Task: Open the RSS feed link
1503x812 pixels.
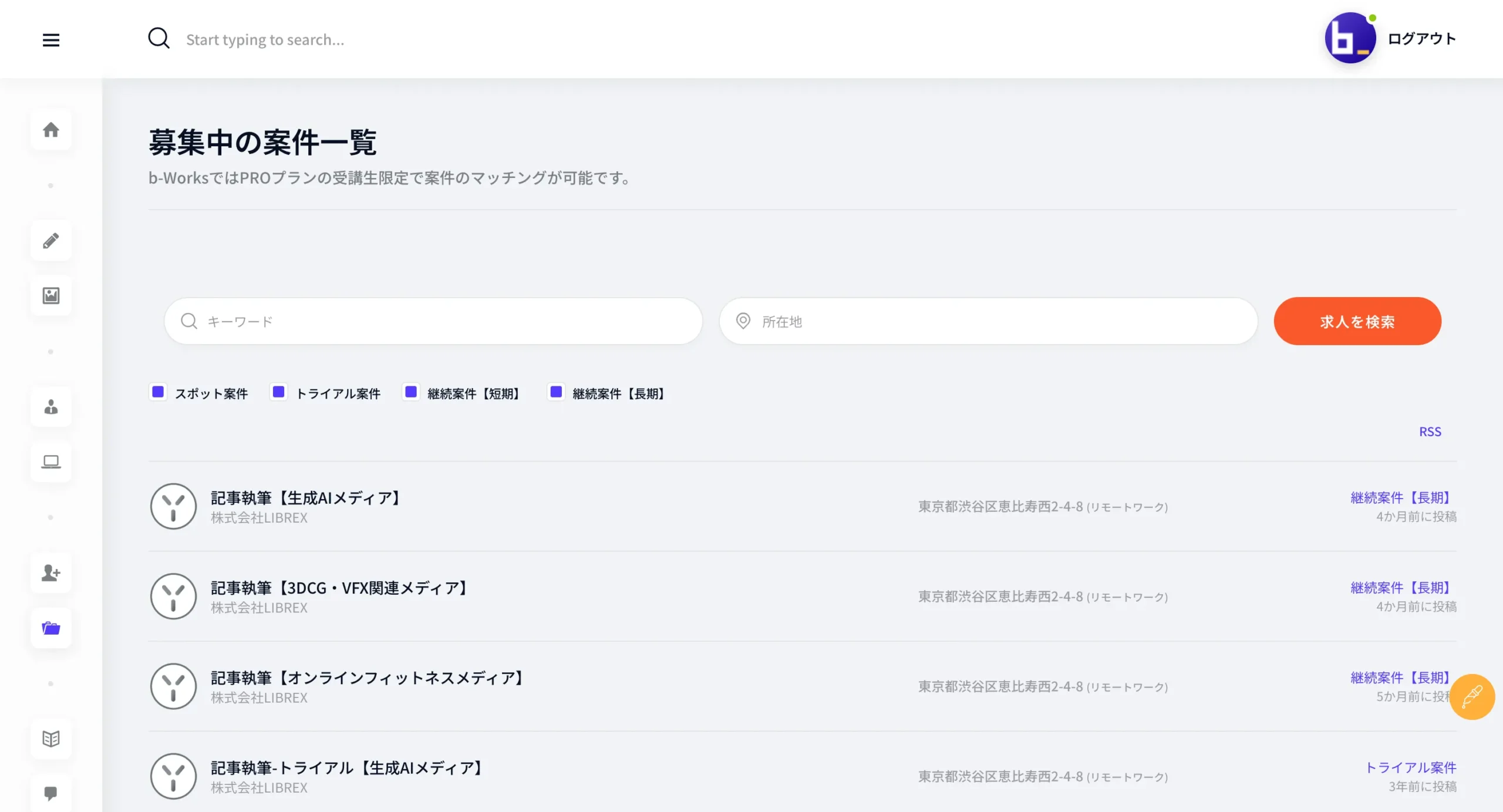Action: coord(1430,432)
